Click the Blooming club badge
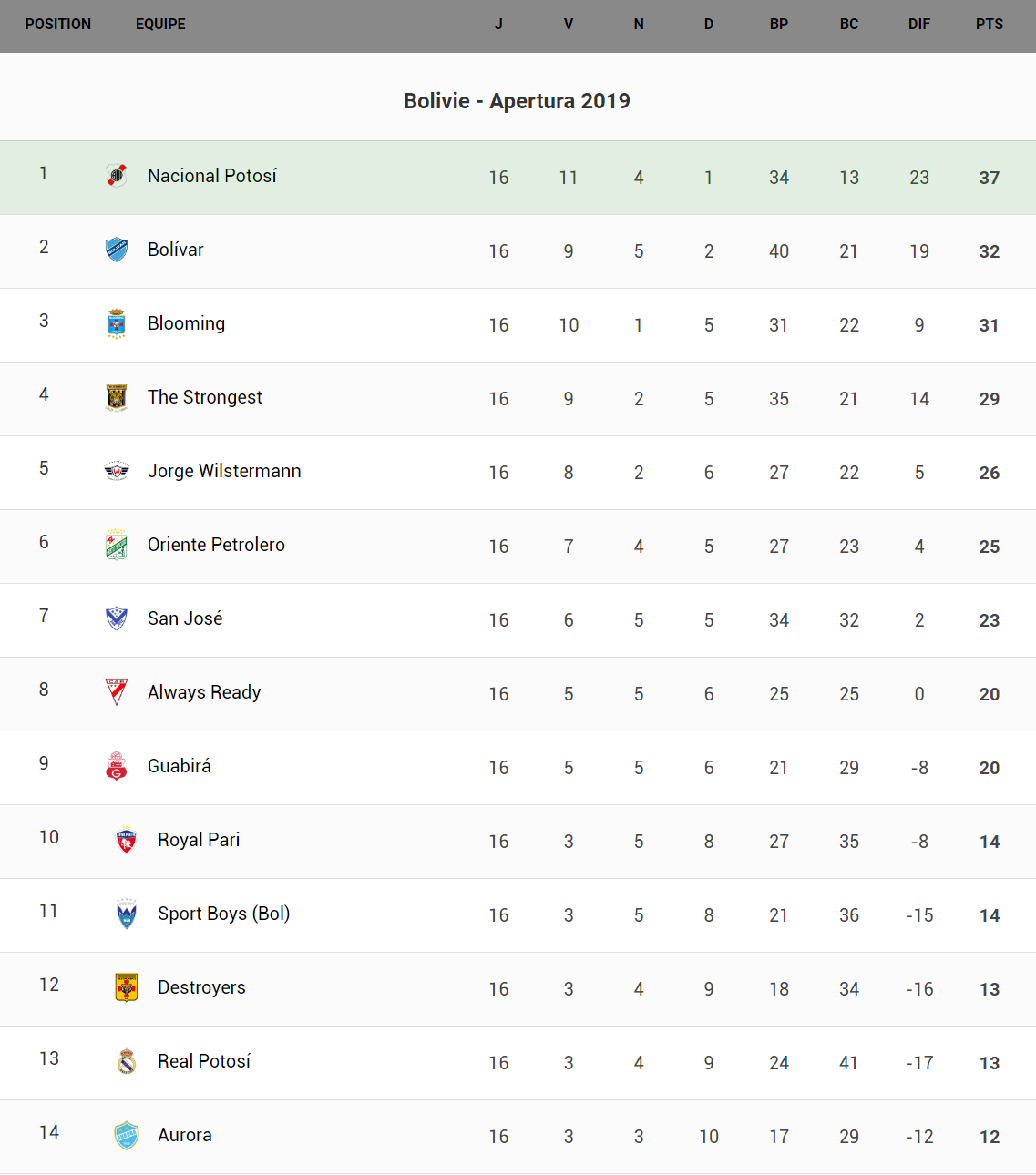Image resolution: width=1036 pixels, height=1175 pixels. [117, 323]
